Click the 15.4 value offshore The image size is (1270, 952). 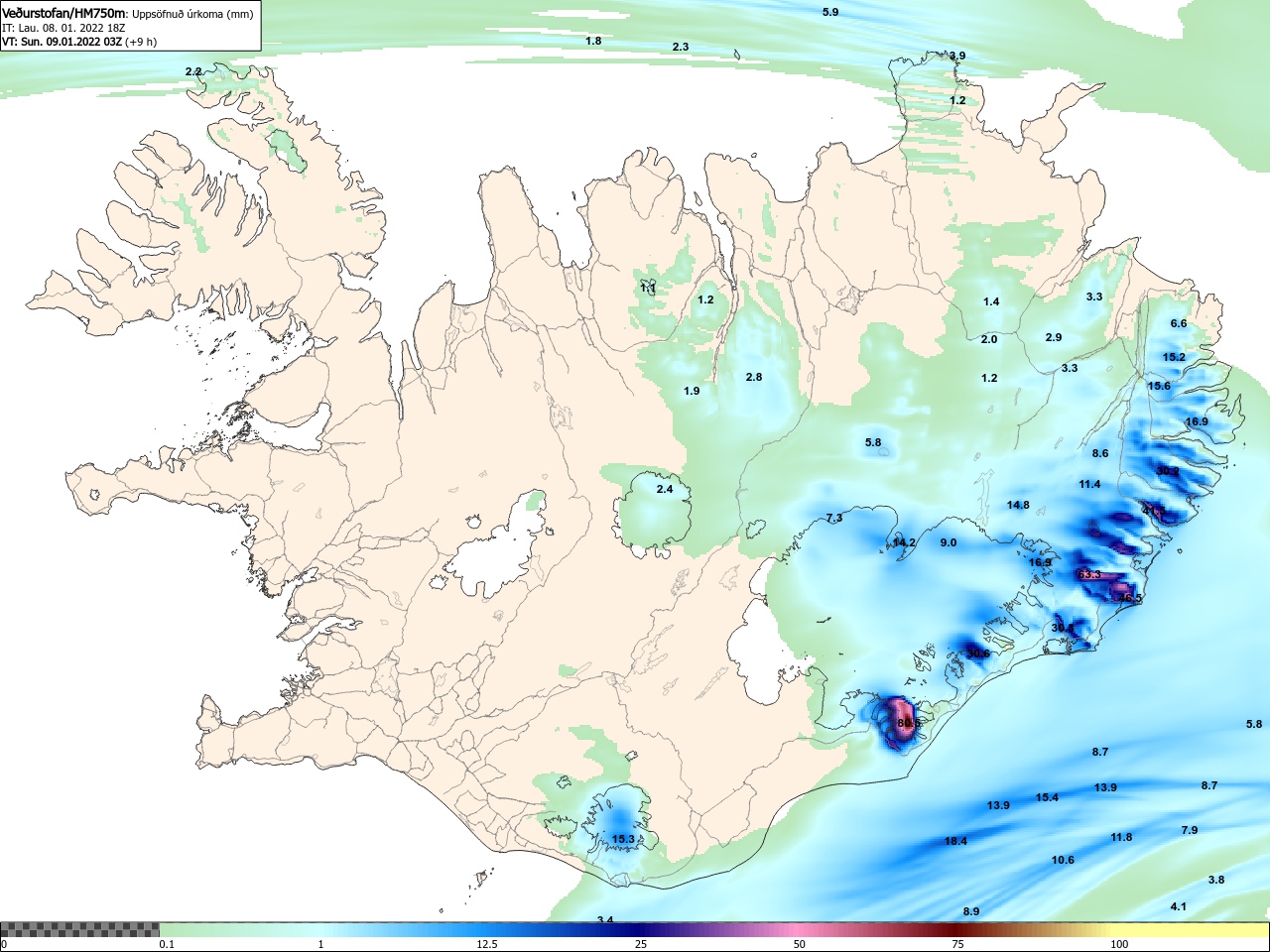(x=1047, y=797)
